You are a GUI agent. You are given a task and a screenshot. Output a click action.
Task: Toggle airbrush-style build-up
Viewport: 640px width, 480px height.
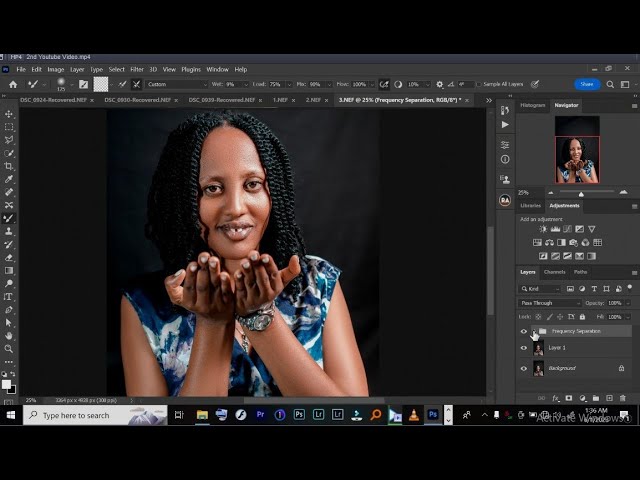pyautogui.click(x=384, y=84)
